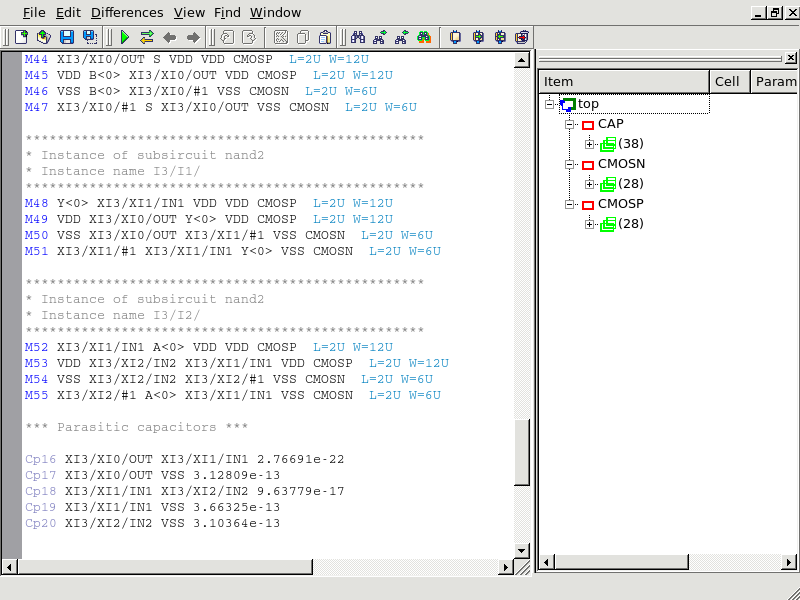Select the CAP red rectangle icon

click(x=587, y=124)
